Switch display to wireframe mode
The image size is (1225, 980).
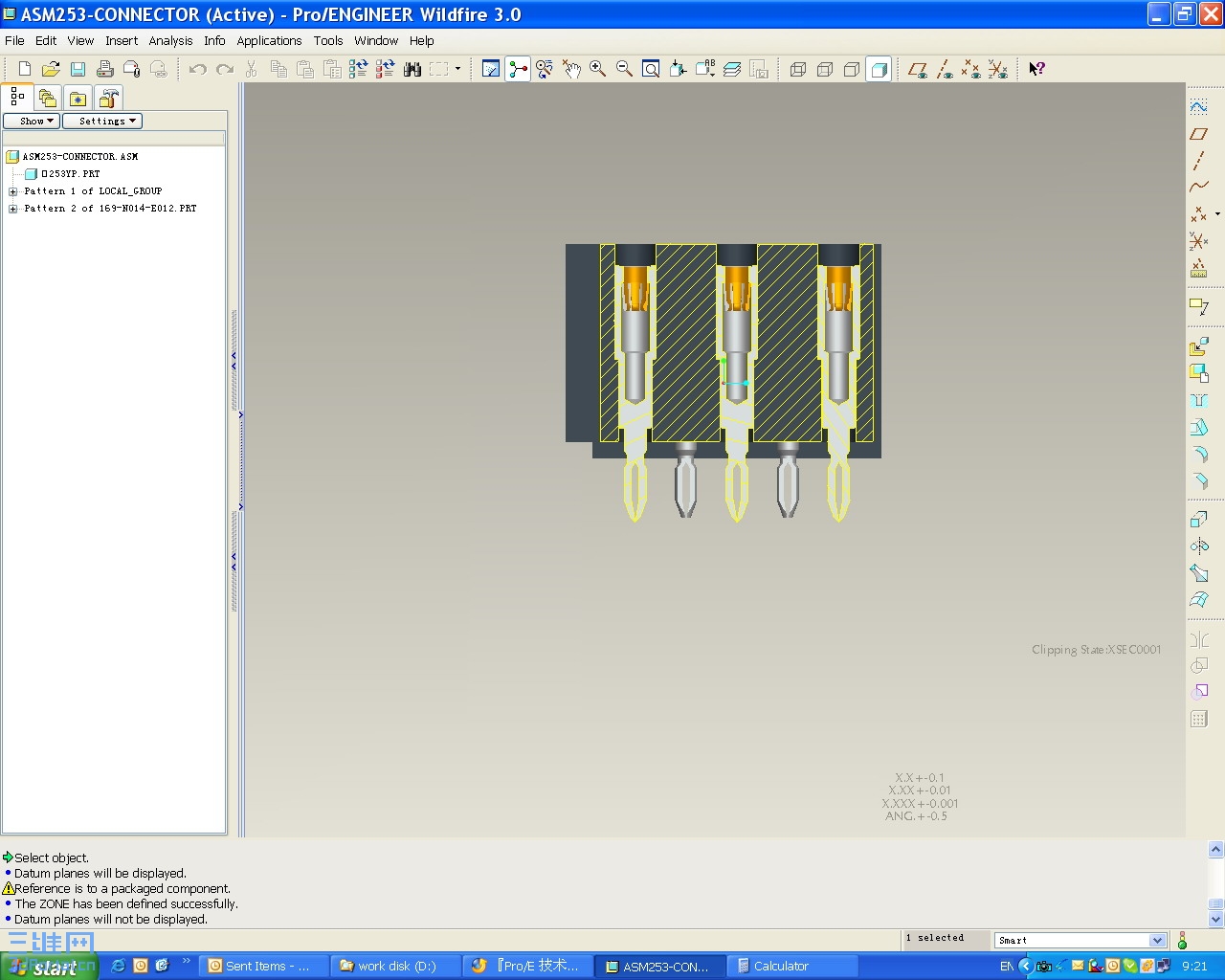pos(798,69)
